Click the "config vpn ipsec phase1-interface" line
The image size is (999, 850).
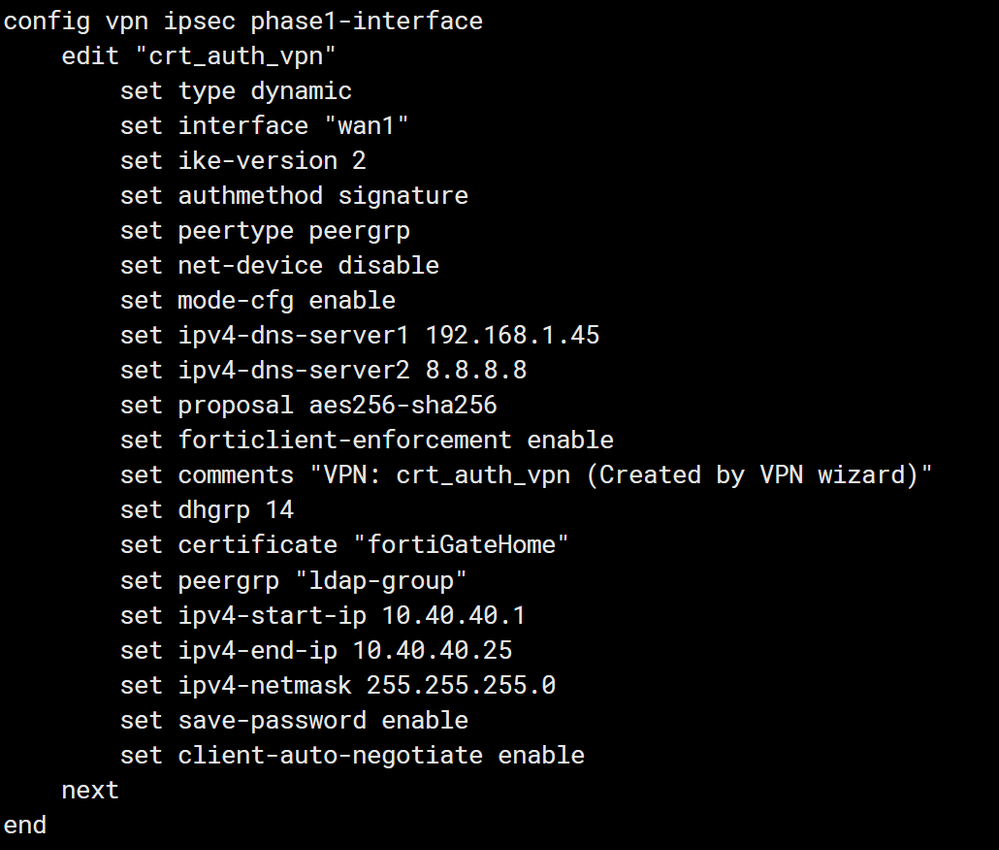coord(243,21)
